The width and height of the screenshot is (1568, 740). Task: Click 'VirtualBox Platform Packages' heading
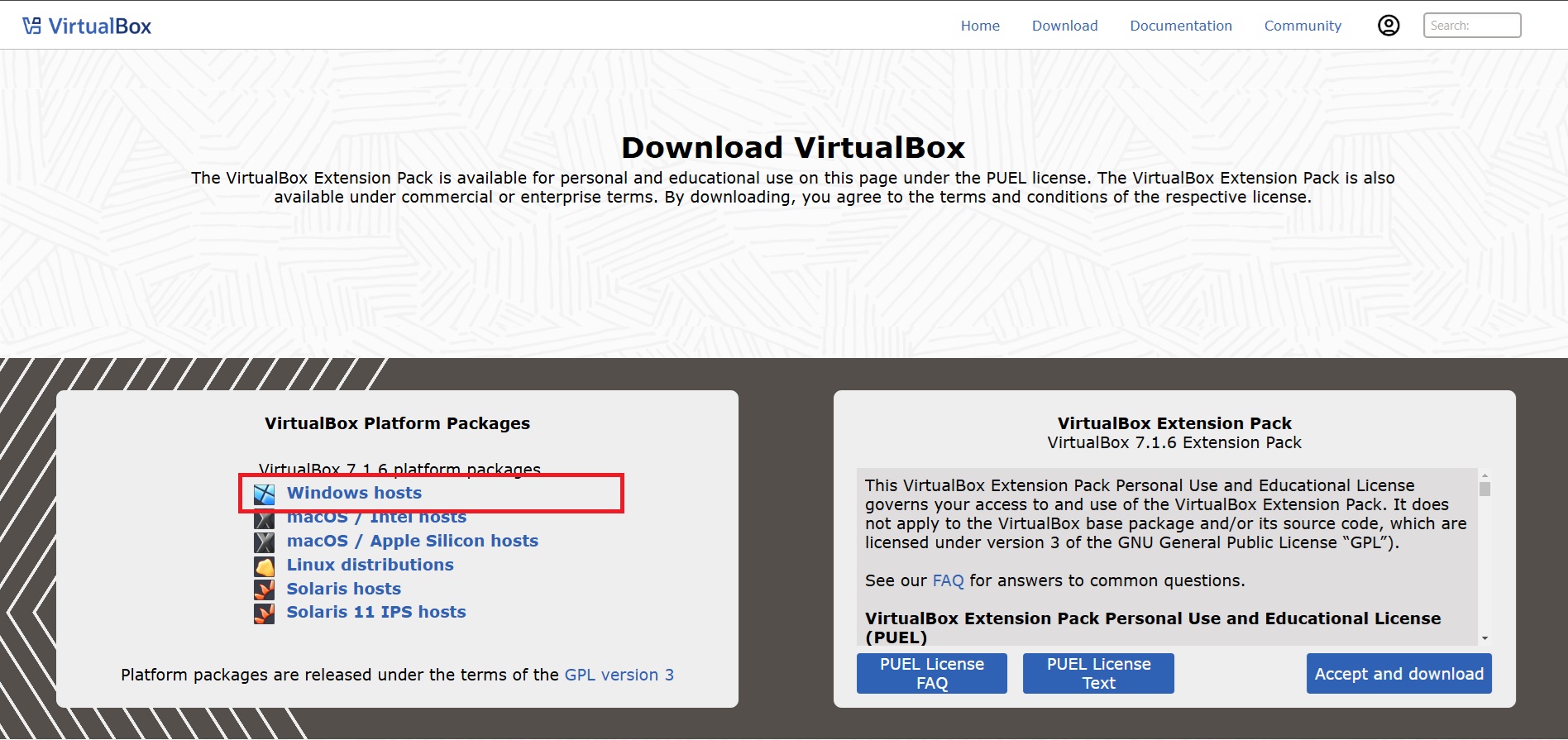tap(397, 423)
